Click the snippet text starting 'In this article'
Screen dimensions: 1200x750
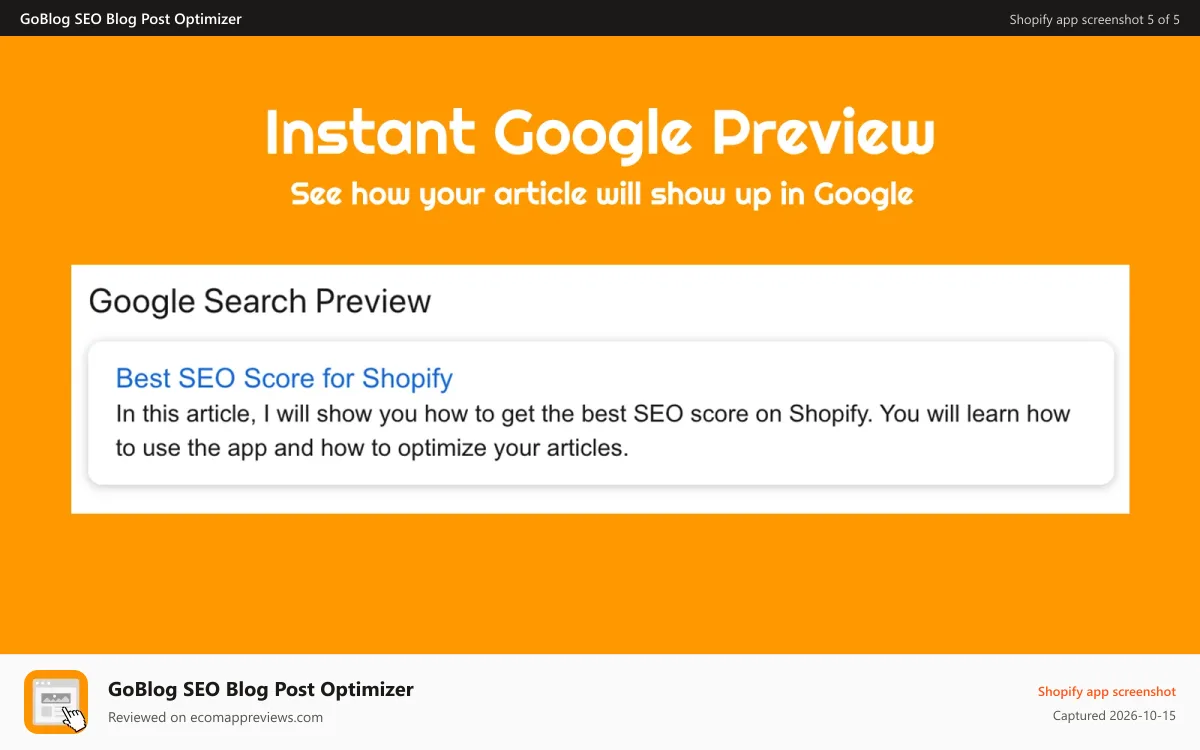(x=593, y=431)
